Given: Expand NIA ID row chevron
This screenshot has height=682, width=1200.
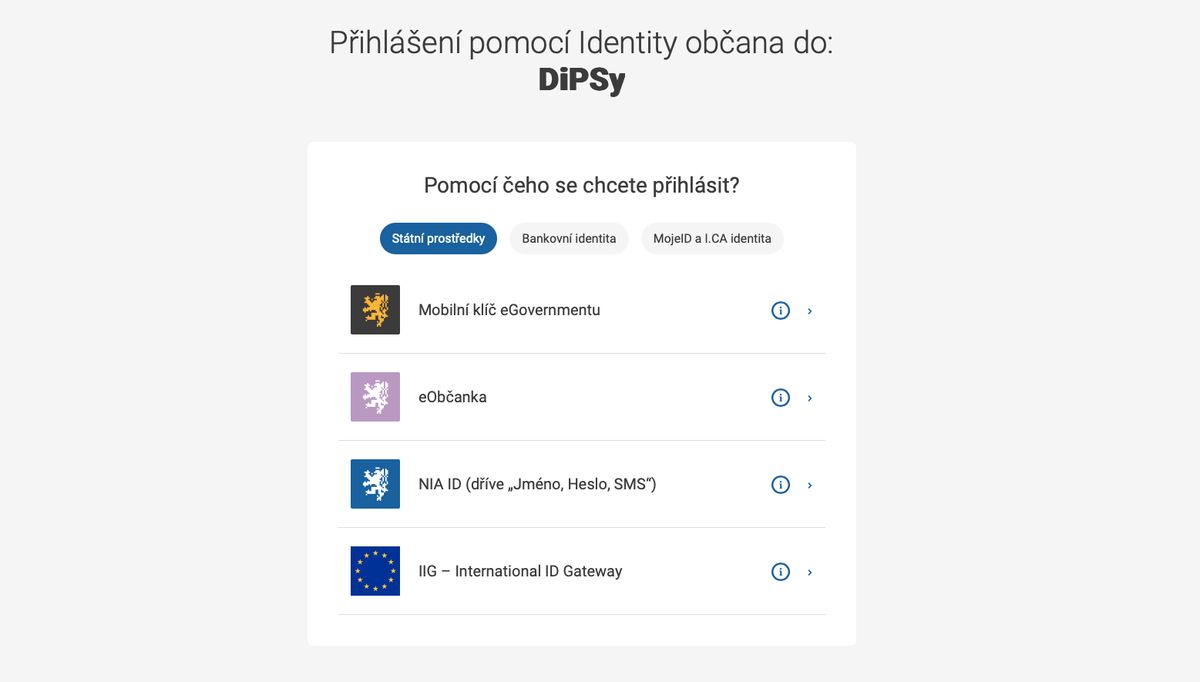Looking at the screenshot, I should pos(810,485).
